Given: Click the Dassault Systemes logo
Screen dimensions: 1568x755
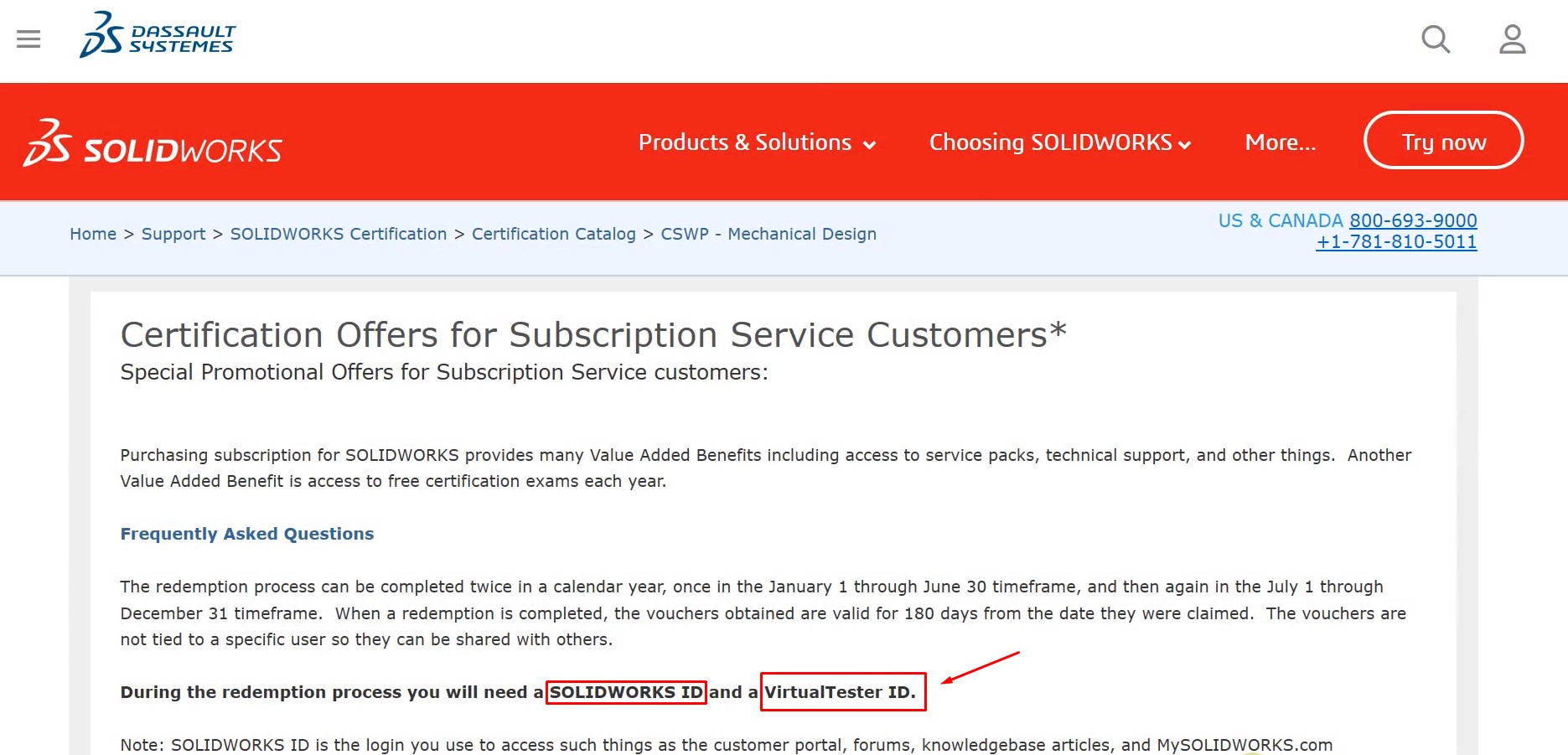Looking at the screenshot, I should (x=158, y=36).
